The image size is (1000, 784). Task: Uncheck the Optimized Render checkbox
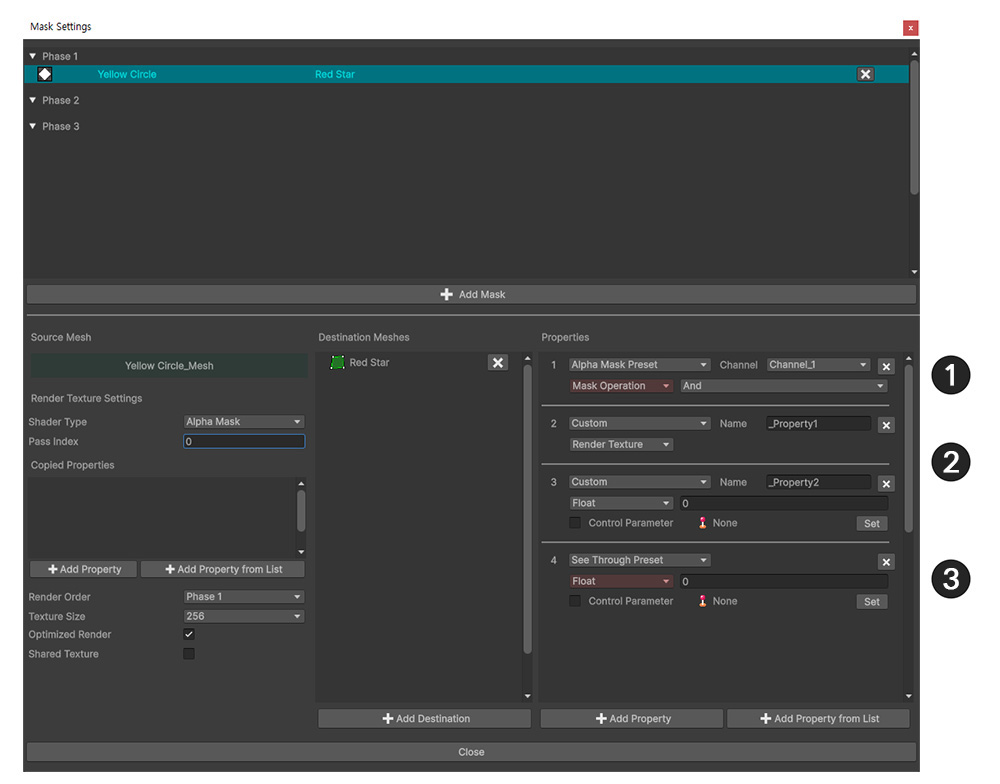coord(189,634)
